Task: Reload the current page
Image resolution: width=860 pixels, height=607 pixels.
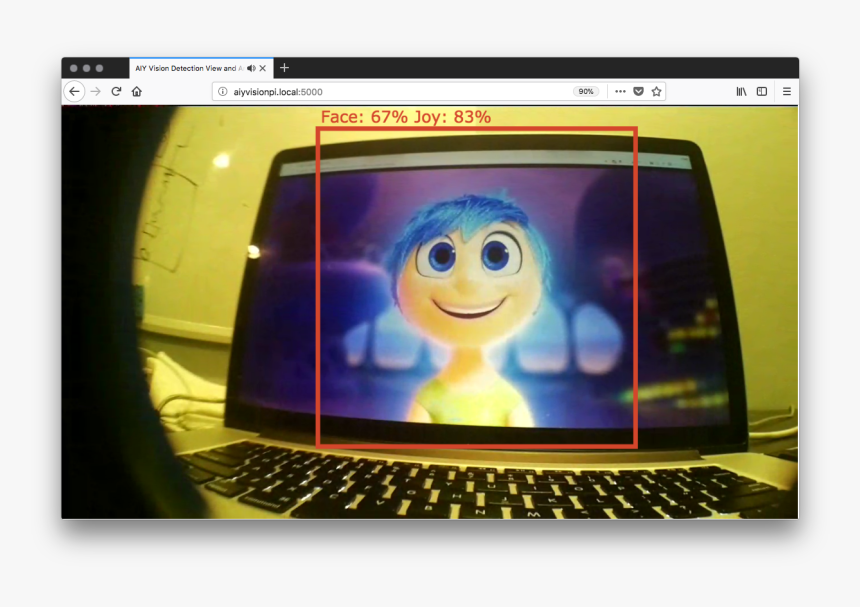Action: (116, 92)
